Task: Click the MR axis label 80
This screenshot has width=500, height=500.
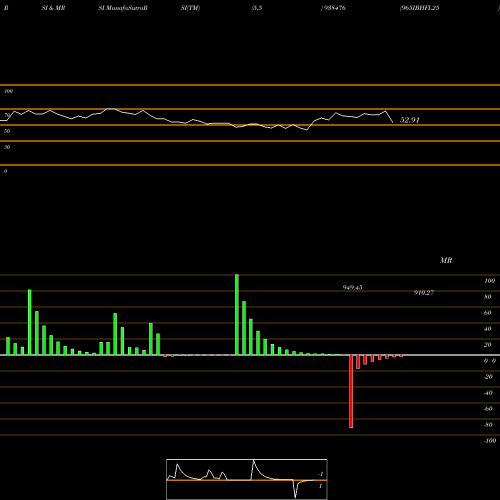Action: coord(488,297)
